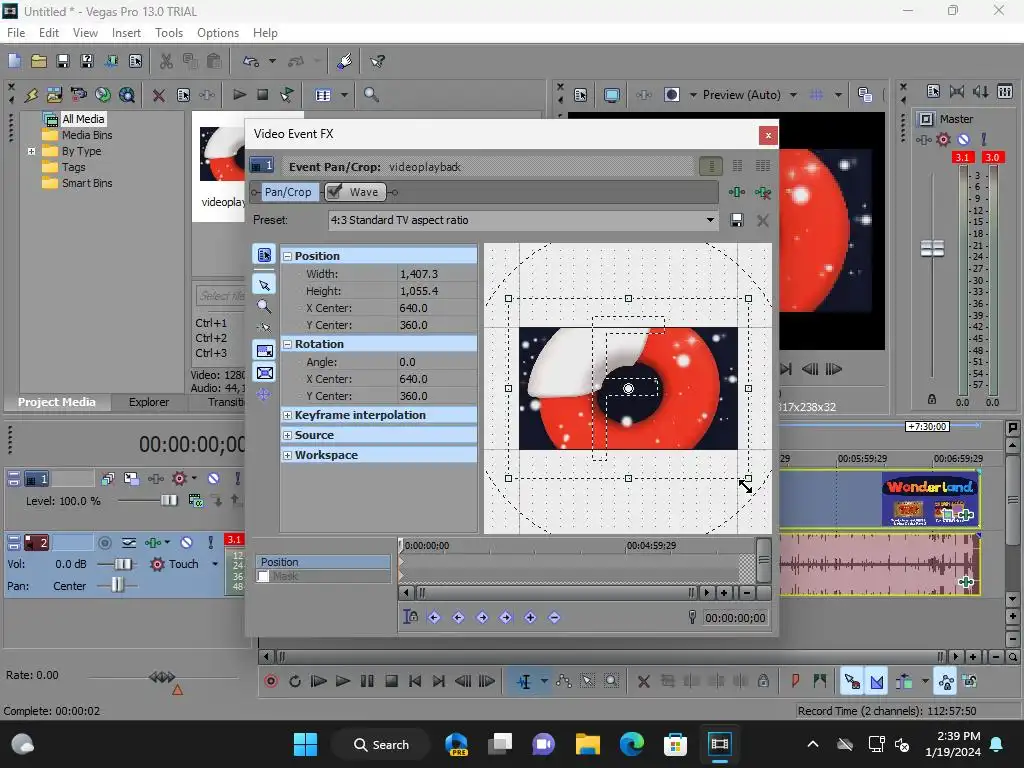Toggle Size About Center in Pan/Crop
This screenshot has width=1024, height=768.
(264, 373)
